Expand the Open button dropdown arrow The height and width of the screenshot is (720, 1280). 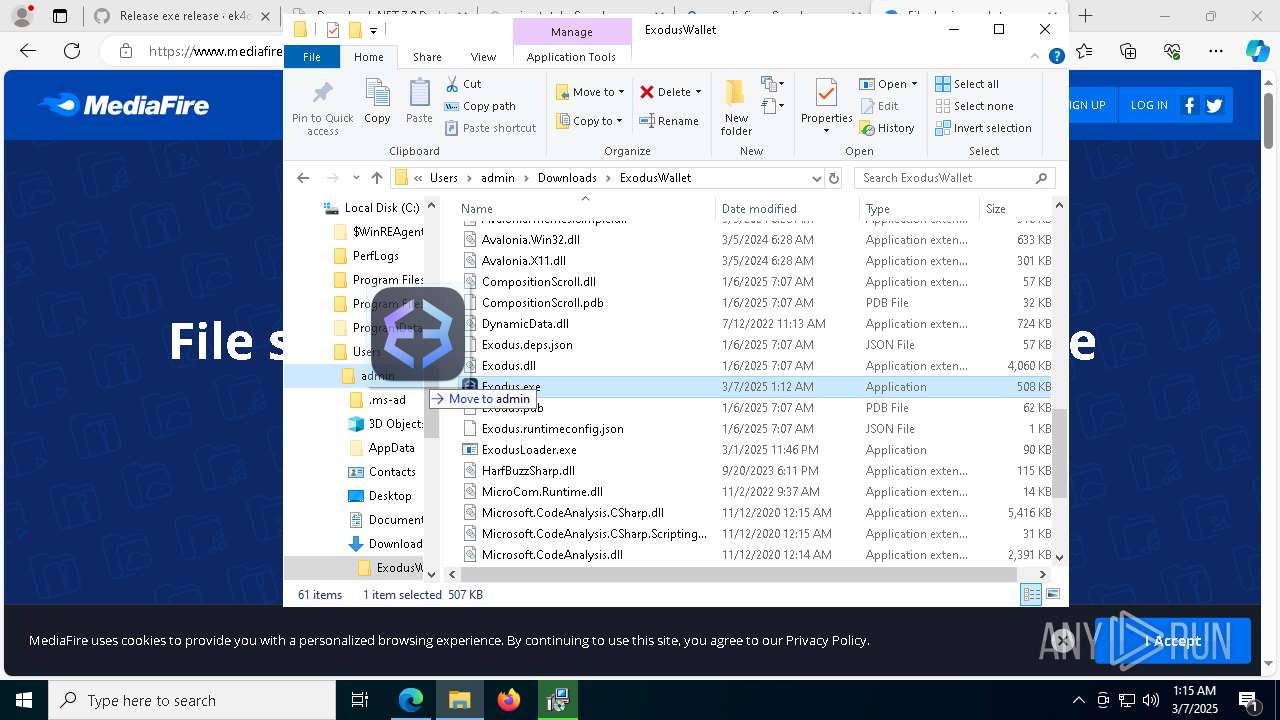click(914, 84)
